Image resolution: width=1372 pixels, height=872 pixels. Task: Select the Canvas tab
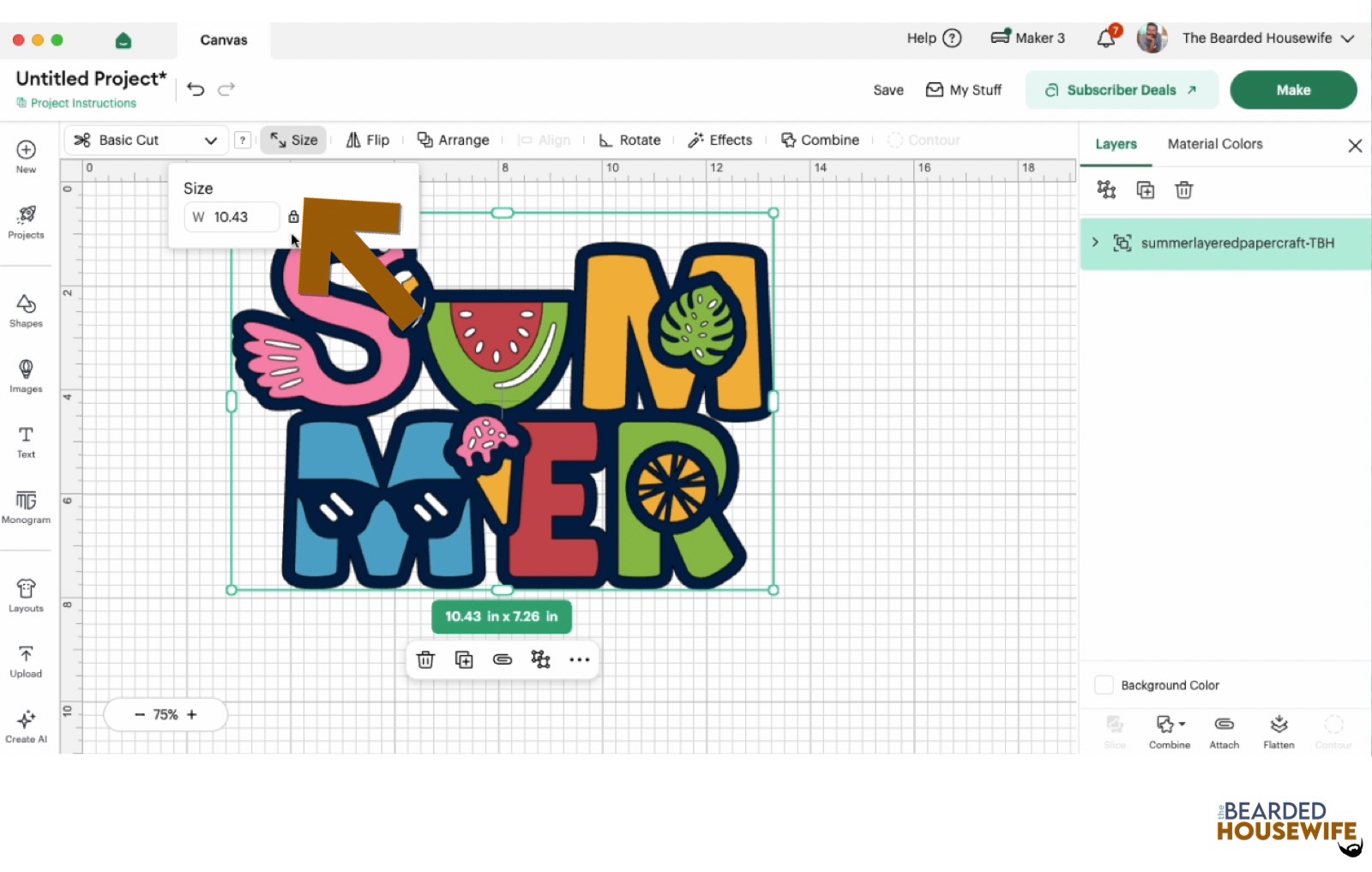pyautogui.click(x=224, y=40)
